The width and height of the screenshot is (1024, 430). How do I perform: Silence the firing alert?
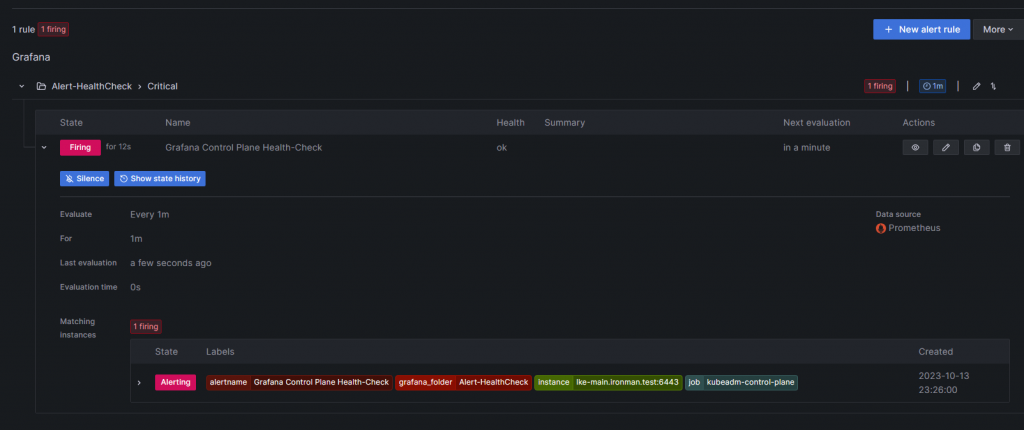point(84,178)
